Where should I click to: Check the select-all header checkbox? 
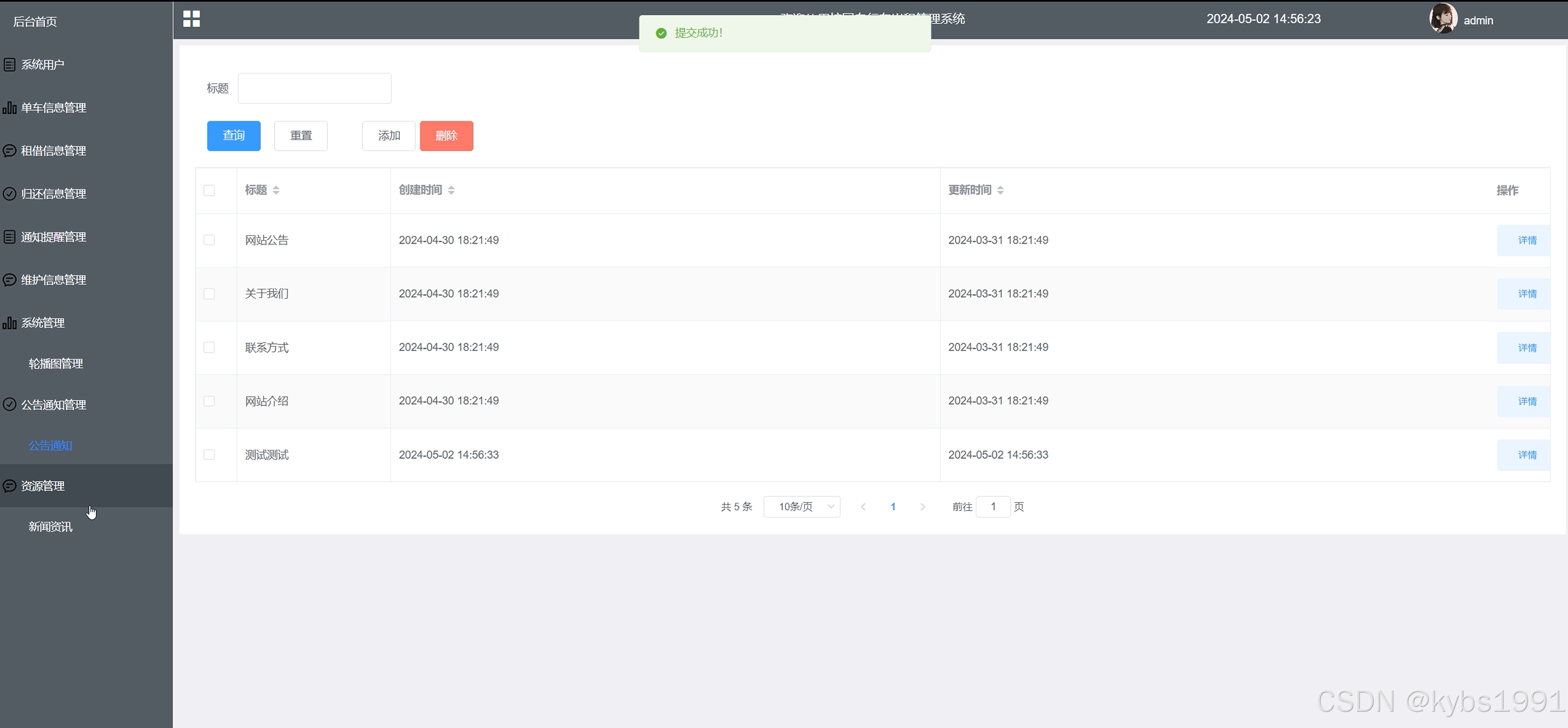209,191
